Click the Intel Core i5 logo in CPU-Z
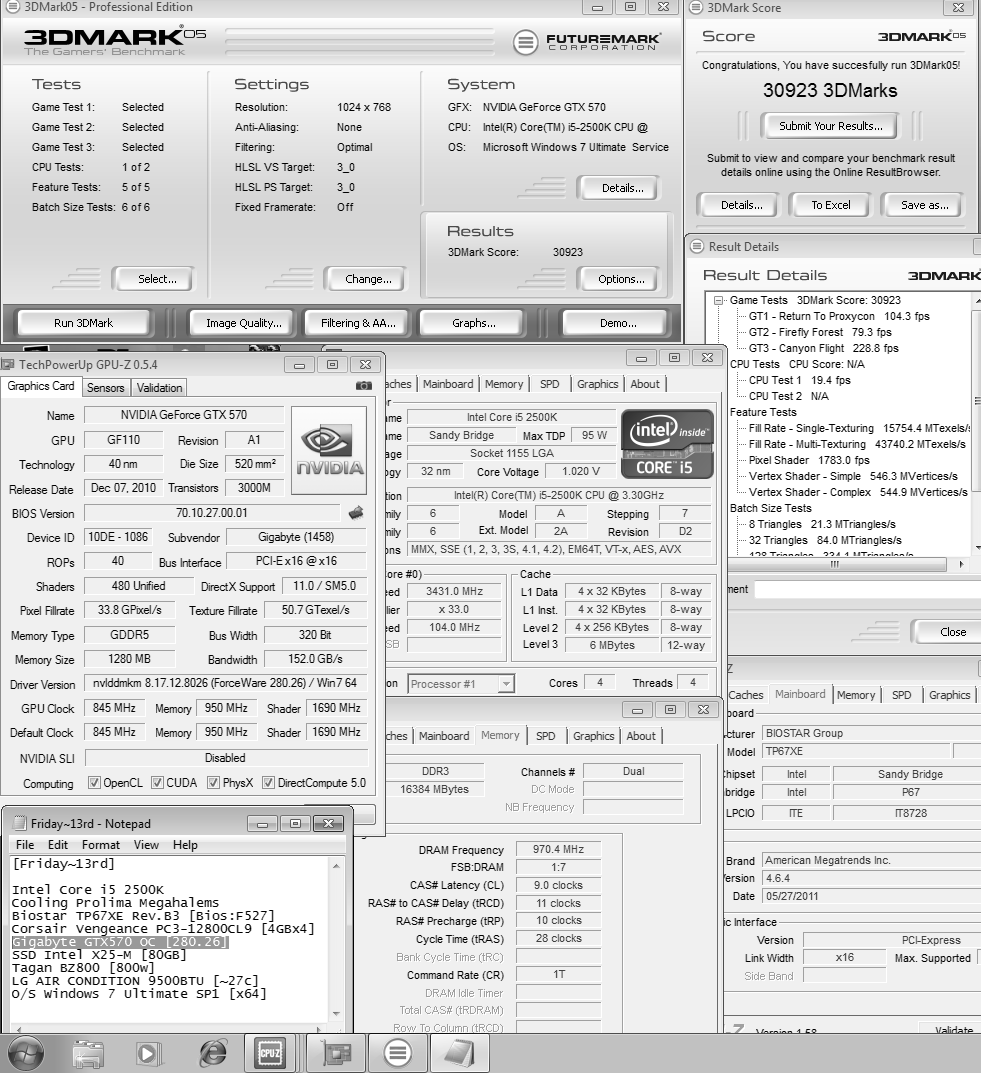Viewport: 981px width, 1073px height. click(x=667, y=444)
